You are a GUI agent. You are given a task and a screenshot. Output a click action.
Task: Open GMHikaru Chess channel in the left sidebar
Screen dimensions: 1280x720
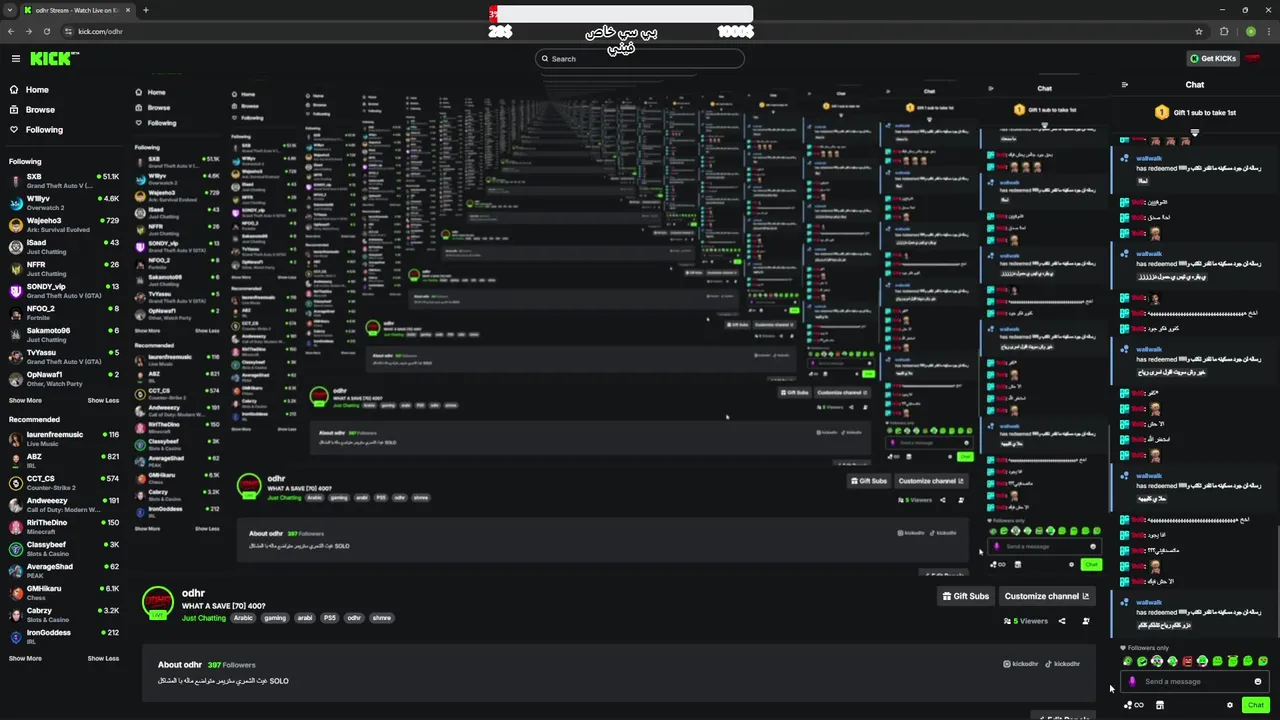(x=64, y=593)
